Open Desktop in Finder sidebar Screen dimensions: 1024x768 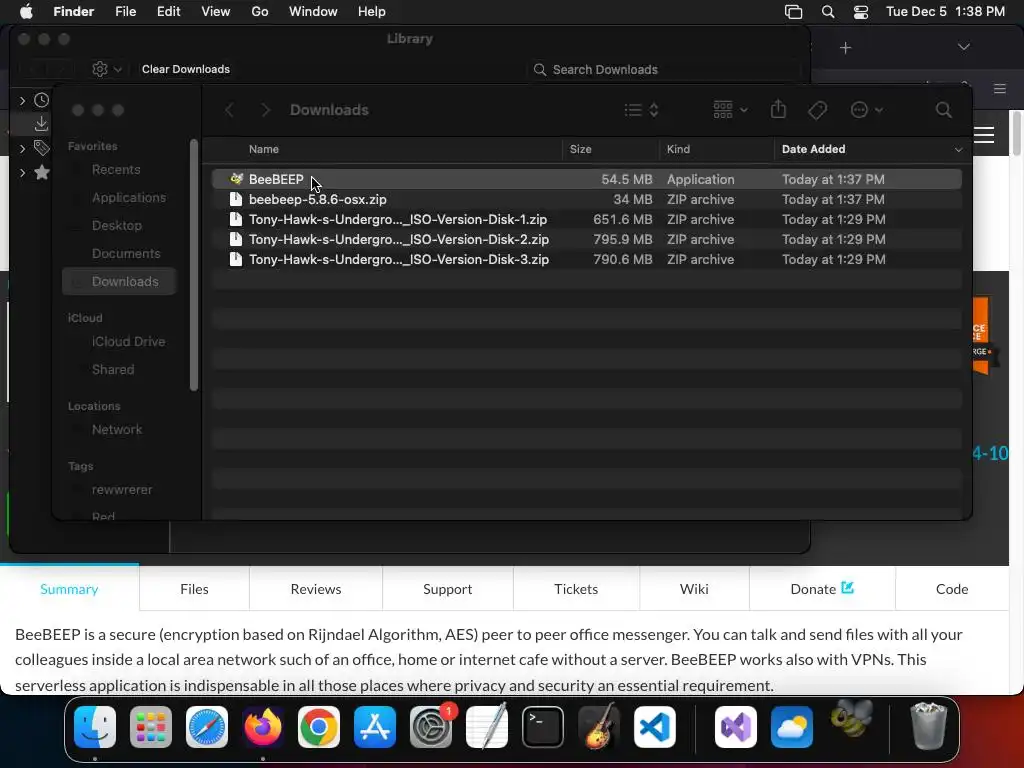coord(117,225)
